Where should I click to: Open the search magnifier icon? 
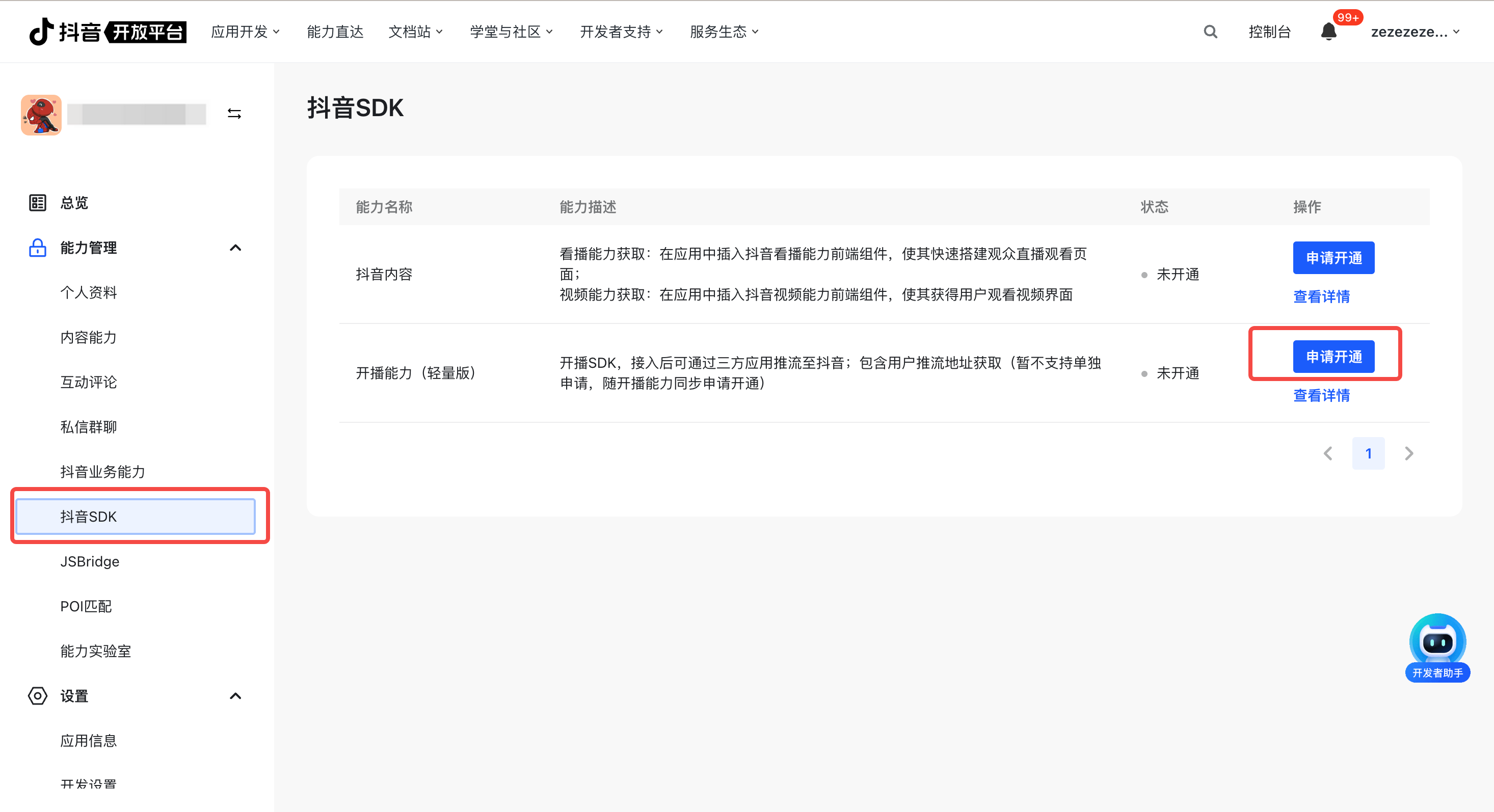tap(1210, 31)
